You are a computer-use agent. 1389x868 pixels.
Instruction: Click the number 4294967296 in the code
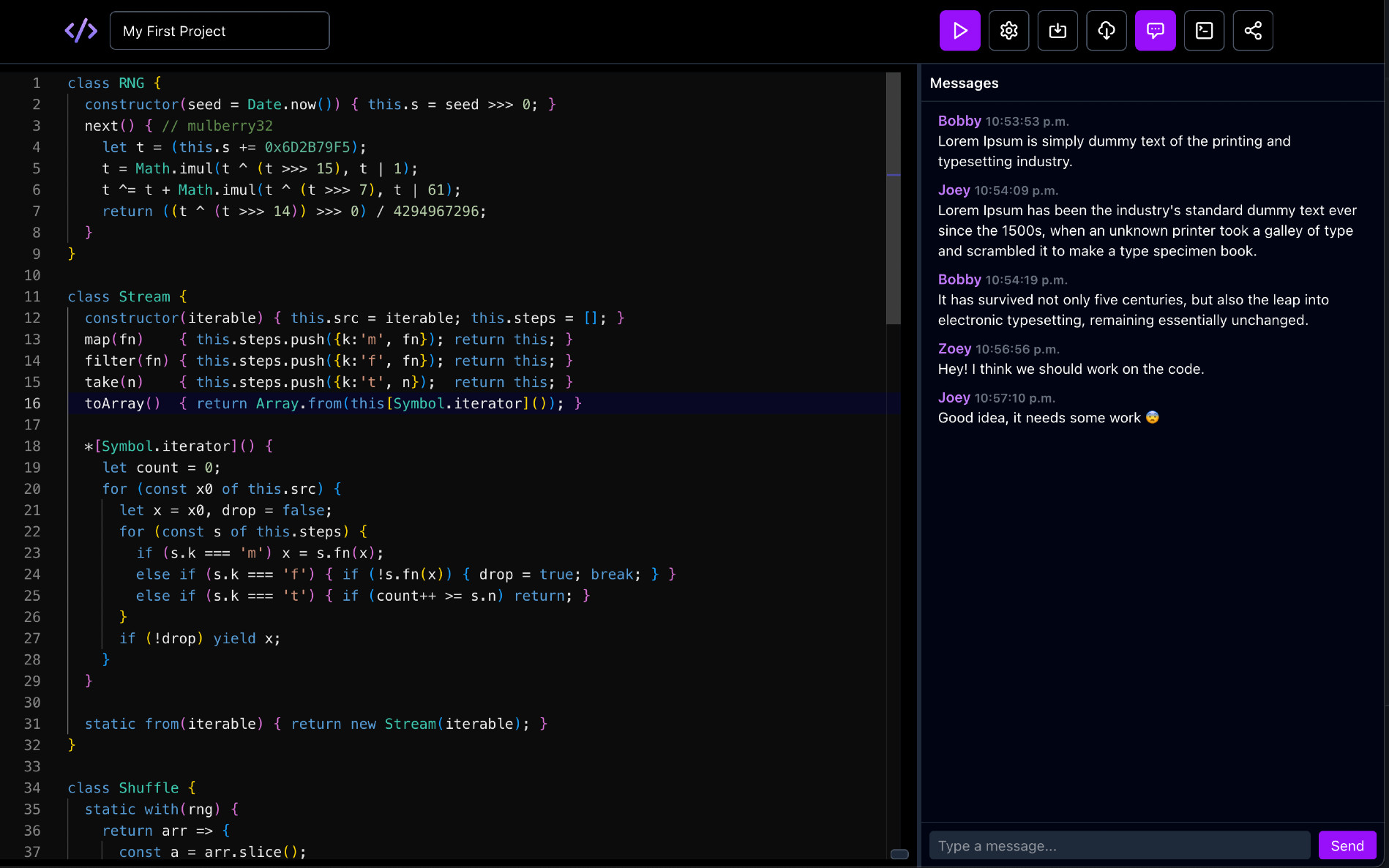[435, 211]
